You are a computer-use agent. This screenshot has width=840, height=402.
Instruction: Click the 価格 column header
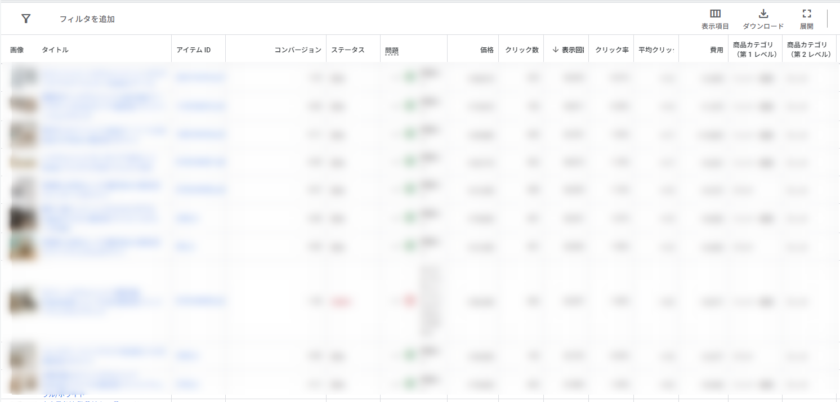point(486,49)
